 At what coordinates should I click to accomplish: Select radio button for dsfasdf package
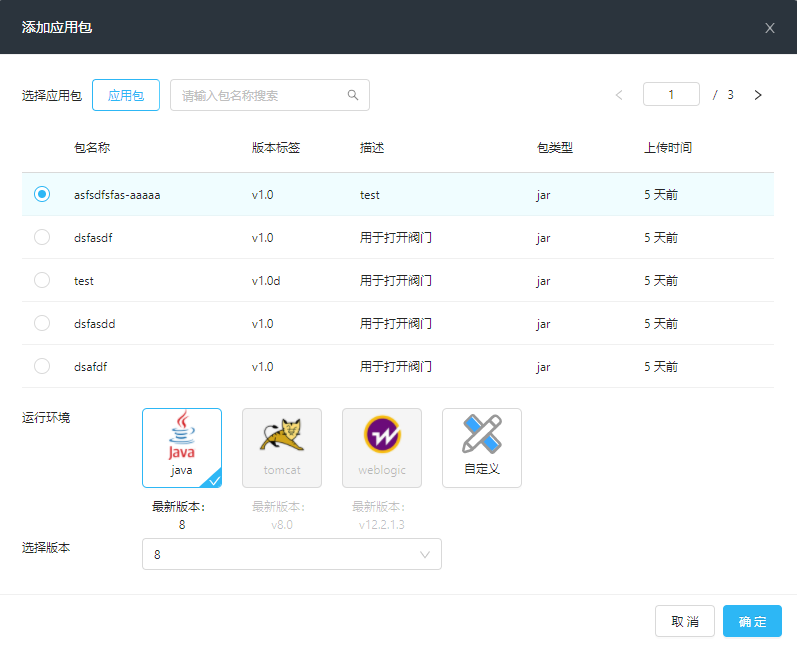pos(42,237)
